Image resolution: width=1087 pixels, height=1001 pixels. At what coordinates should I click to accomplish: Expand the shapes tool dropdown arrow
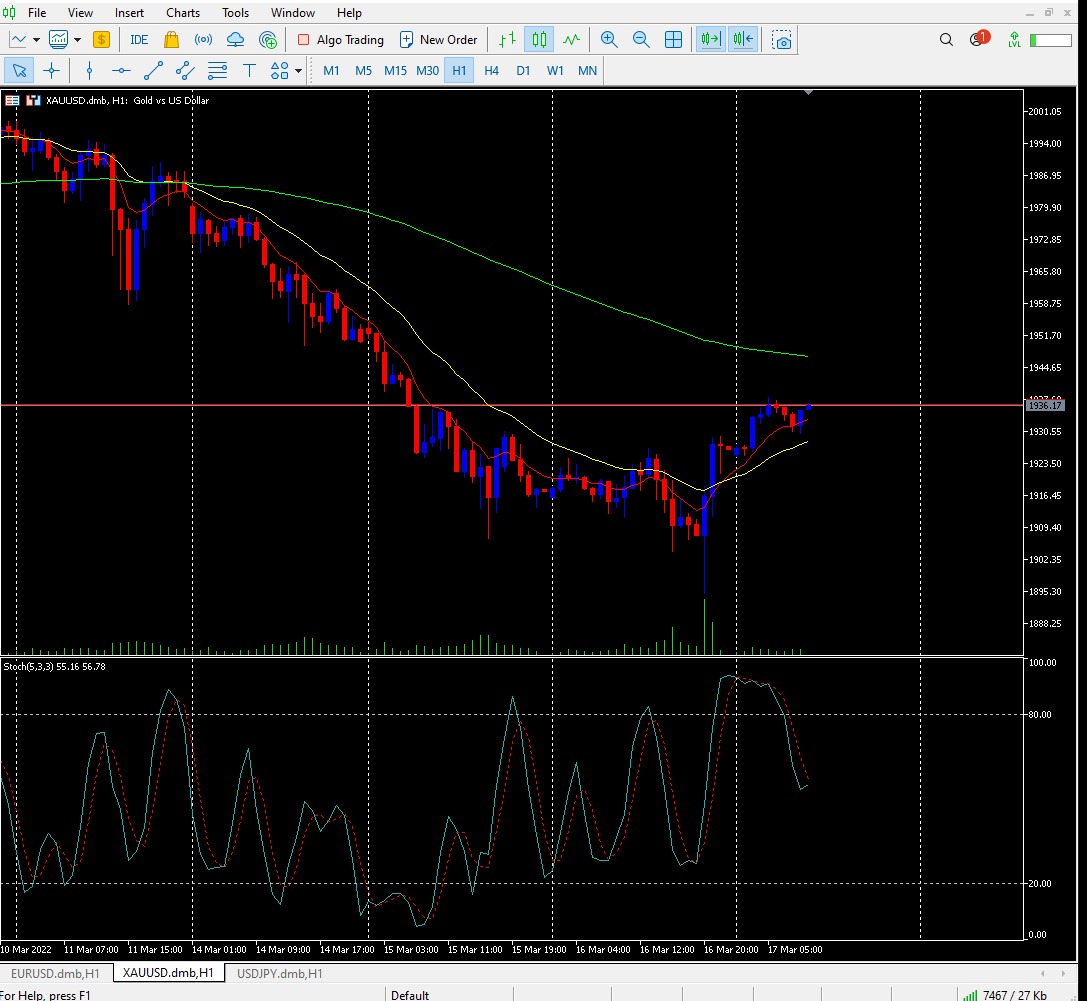point(298,70)
